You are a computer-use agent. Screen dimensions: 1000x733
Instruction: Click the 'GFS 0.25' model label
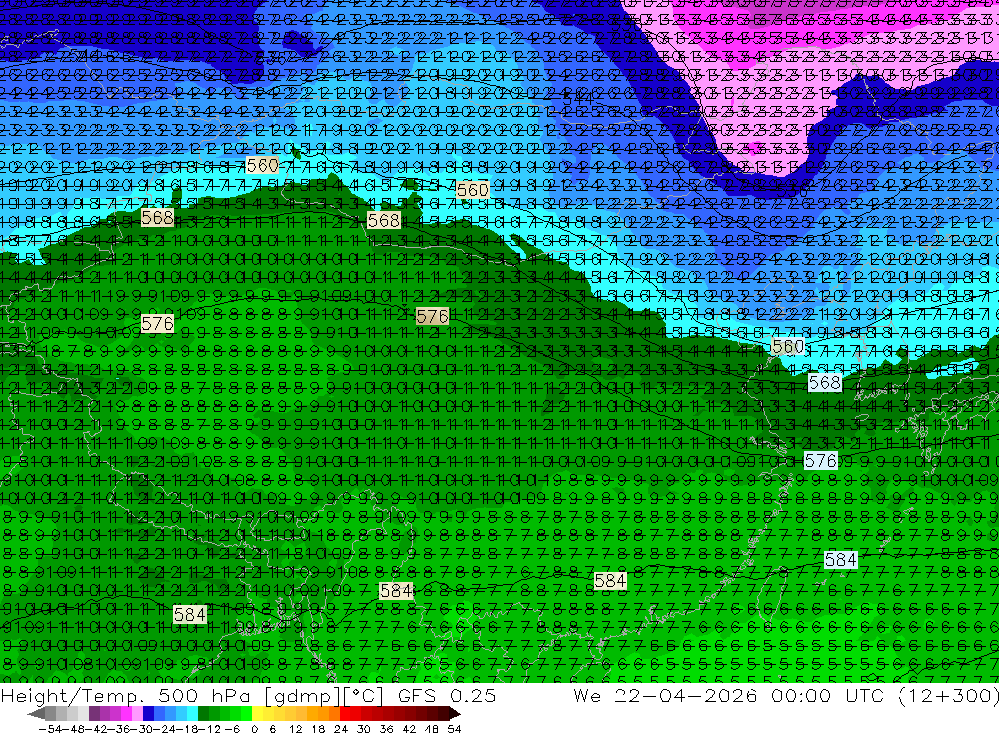[x=447, y=696]
